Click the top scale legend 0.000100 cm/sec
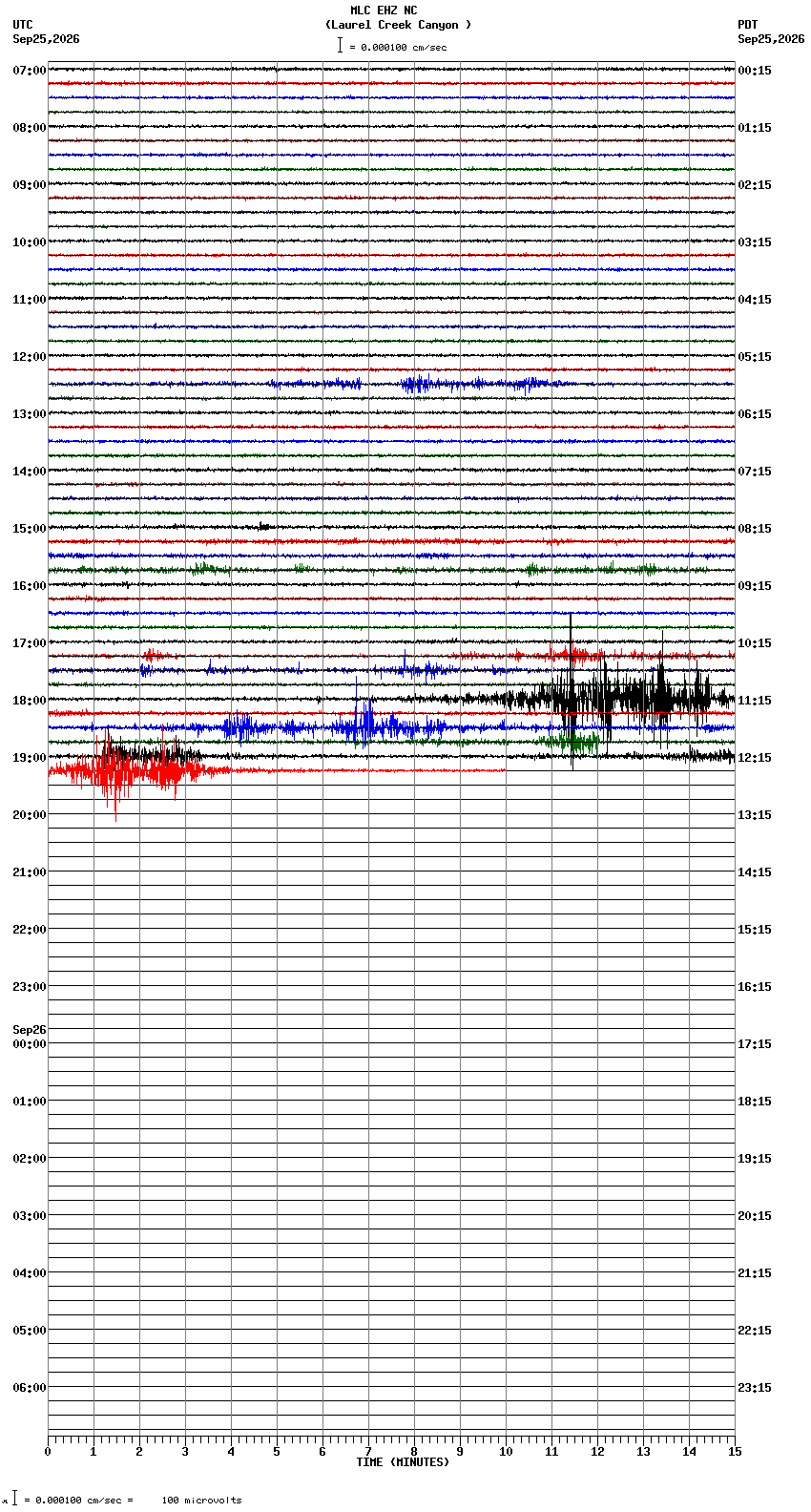This screenshot has width=811, height=1512. click(x=392, y=47)
